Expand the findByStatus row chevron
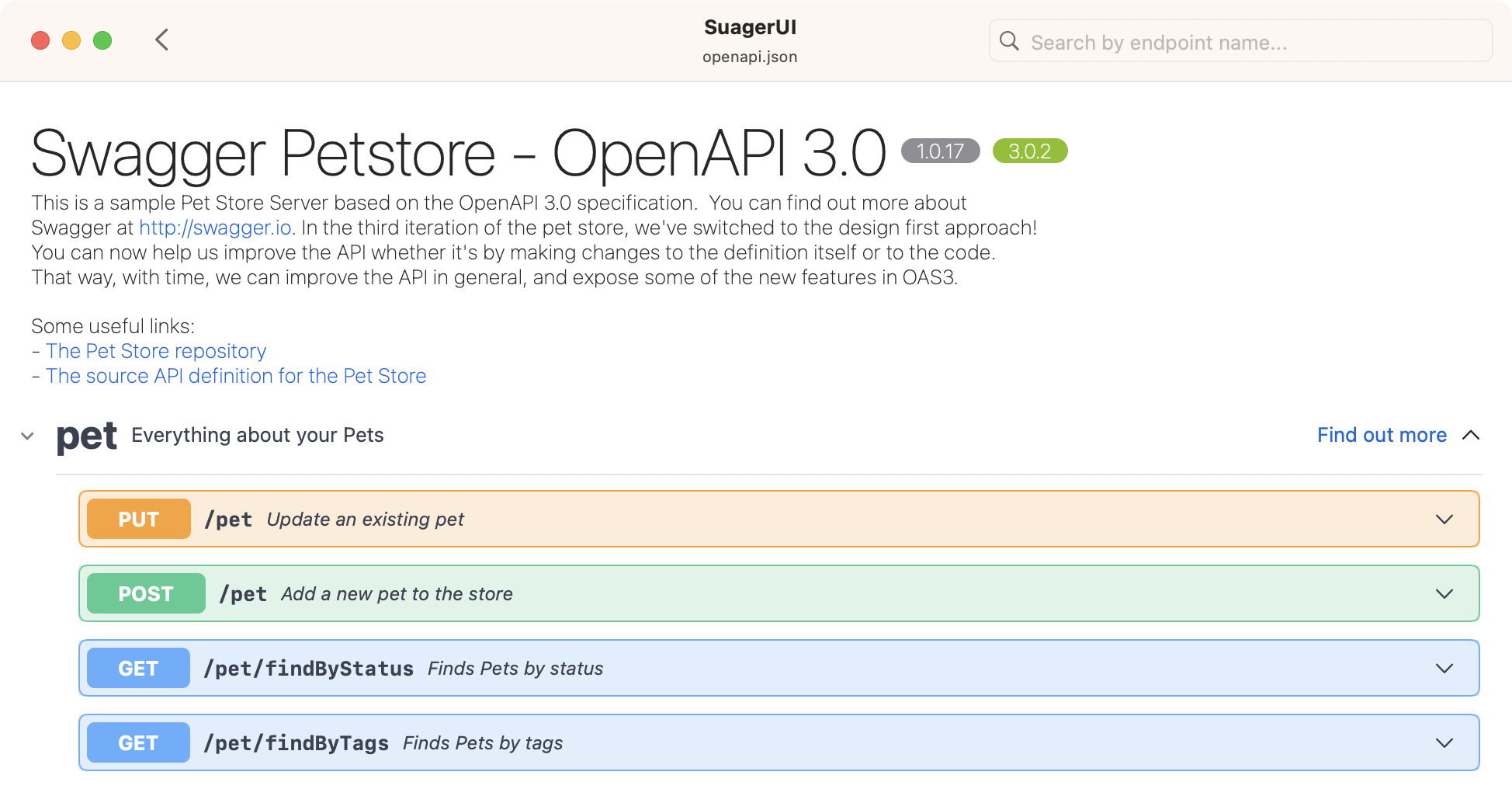This screenshot has height=803, width=1512. tap(1444, 668)
